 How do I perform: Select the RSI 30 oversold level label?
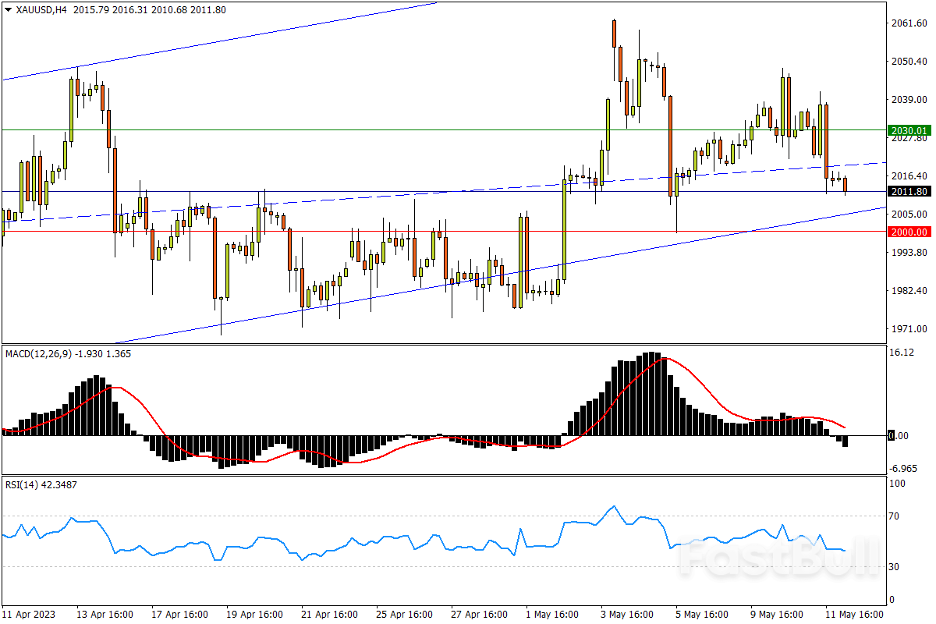pos(896,567)
